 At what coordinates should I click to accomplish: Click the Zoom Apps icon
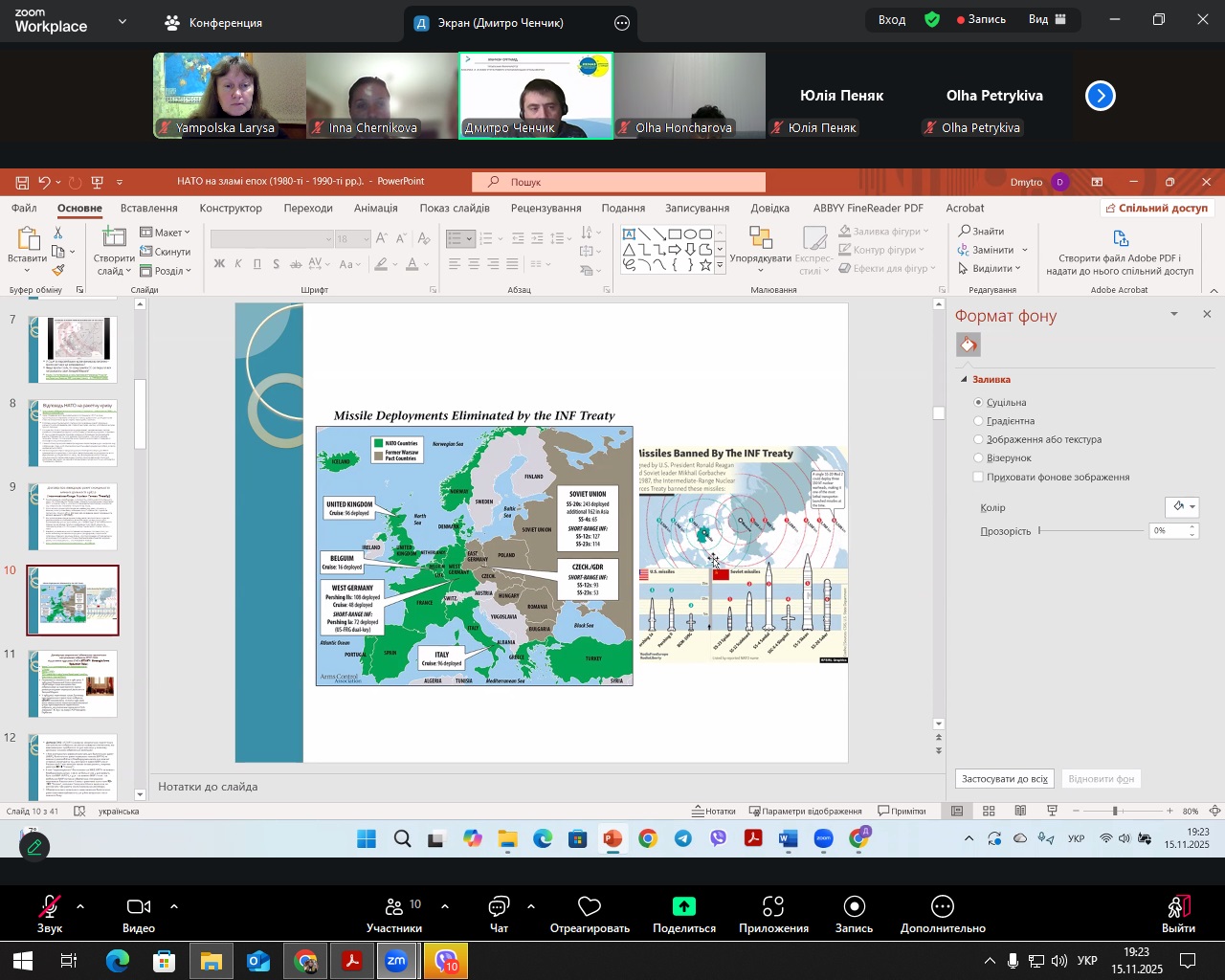[773, 907]
